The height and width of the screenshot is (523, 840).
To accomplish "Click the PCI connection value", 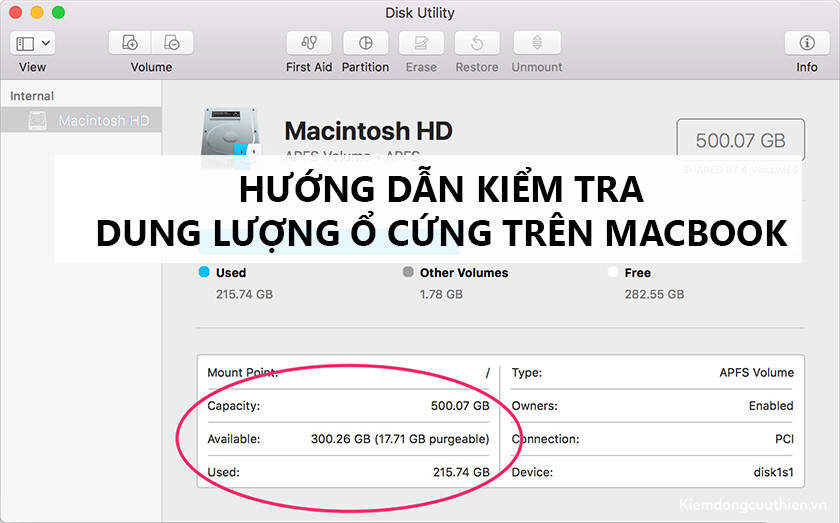I will pos(784,439).
